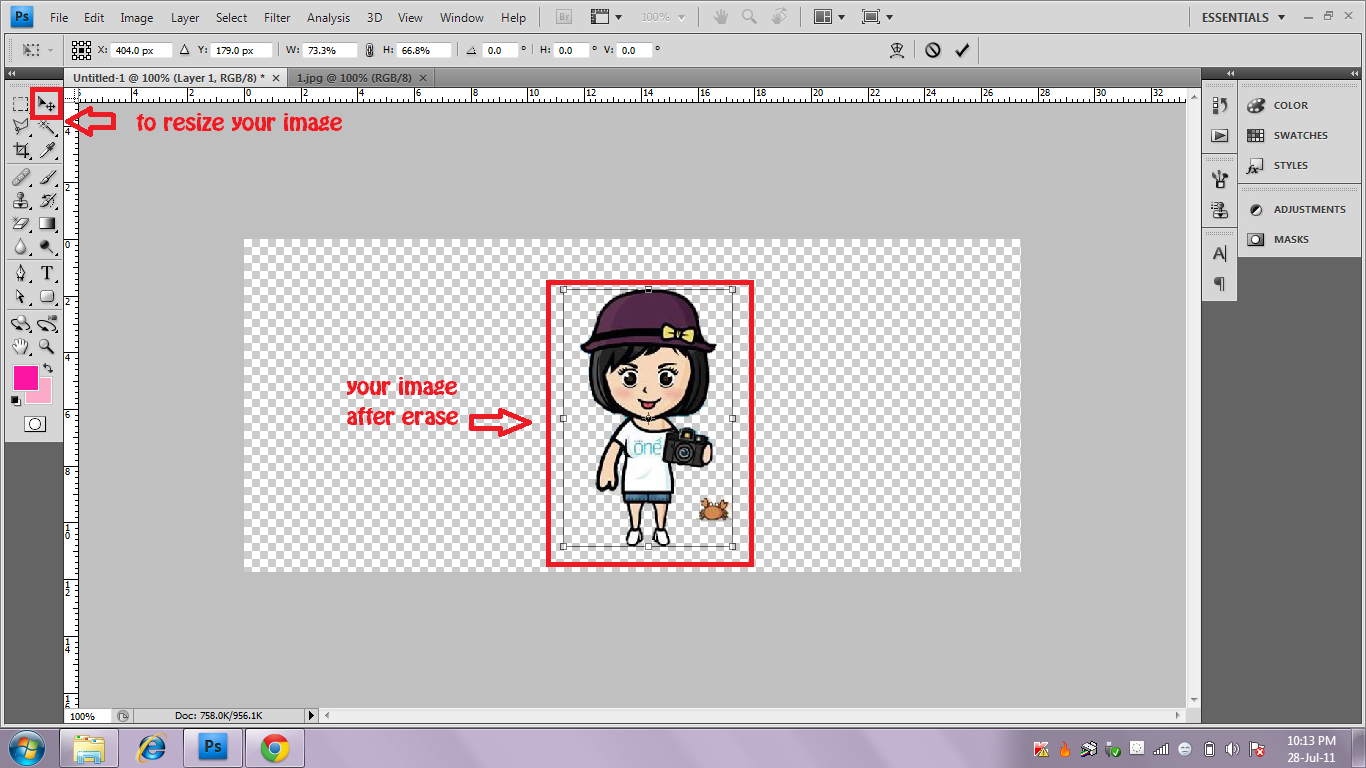This screenshot has width=1366, height=768.
Task: Swap foreground and background colors
Action: click(48, 369)
